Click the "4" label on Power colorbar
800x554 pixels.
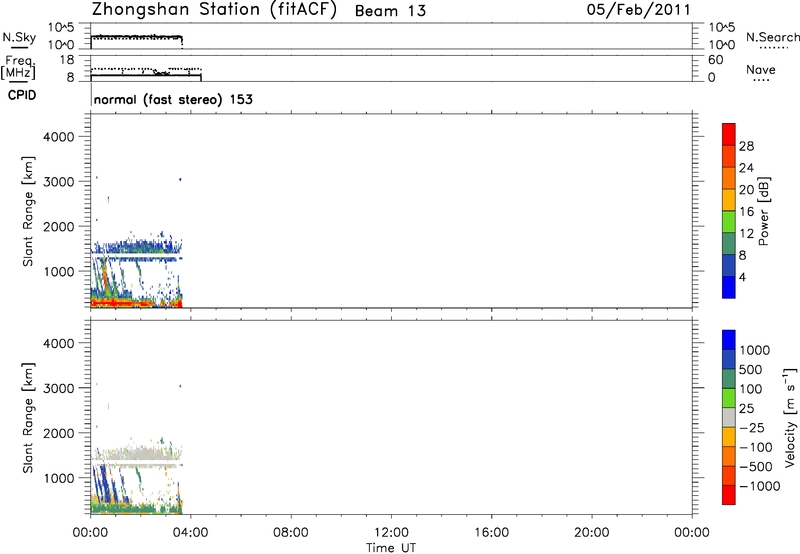[x=742, y=277]
